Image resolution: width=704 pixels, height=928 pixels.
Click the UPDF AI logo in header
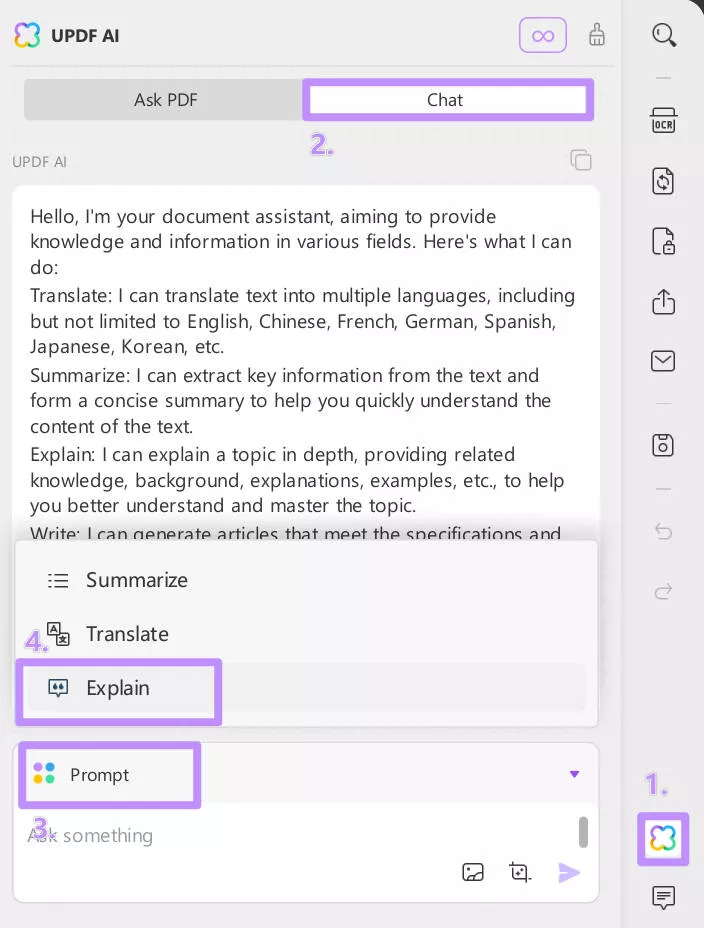27,36
